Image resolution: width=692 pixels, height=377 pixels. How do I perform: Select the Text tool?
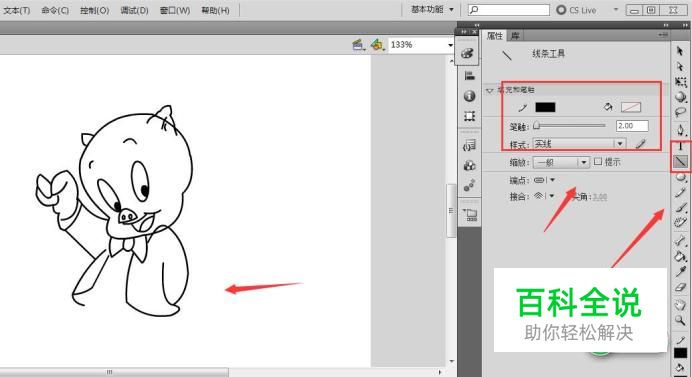[681, 146]
